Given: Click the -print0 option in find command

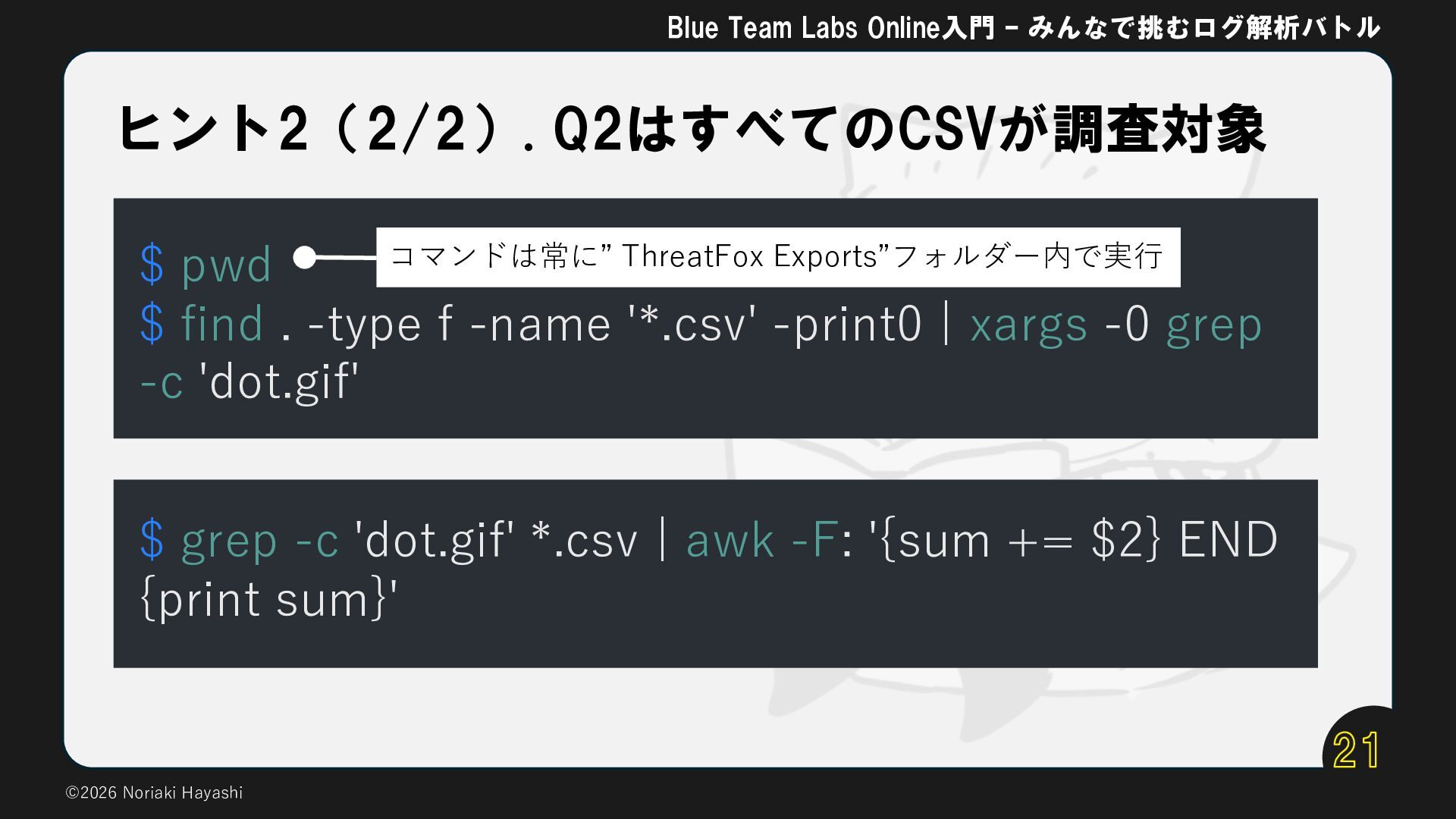Looking at the screenshot, I should 847,324.
